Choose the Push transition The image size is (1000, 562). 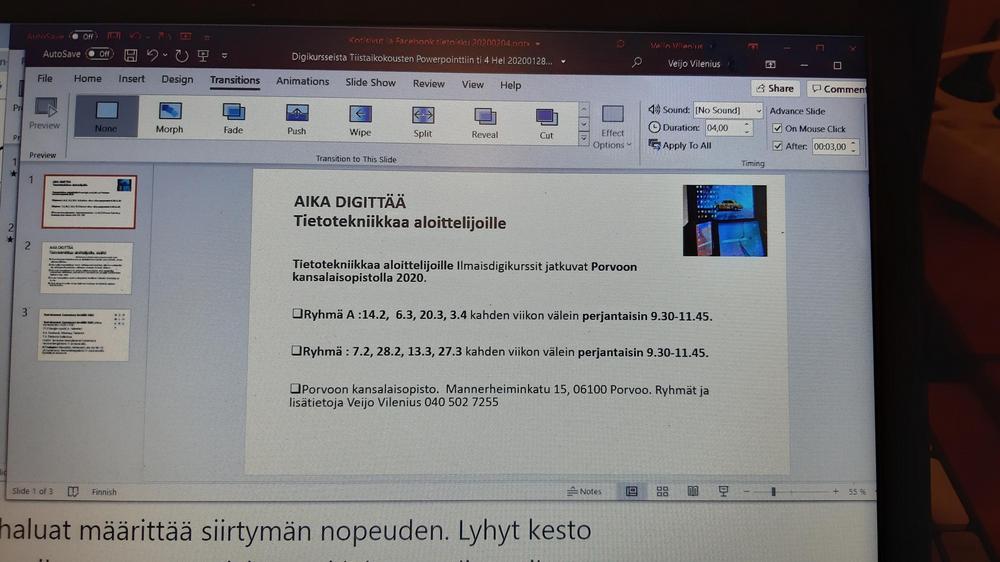click(297, 117)
